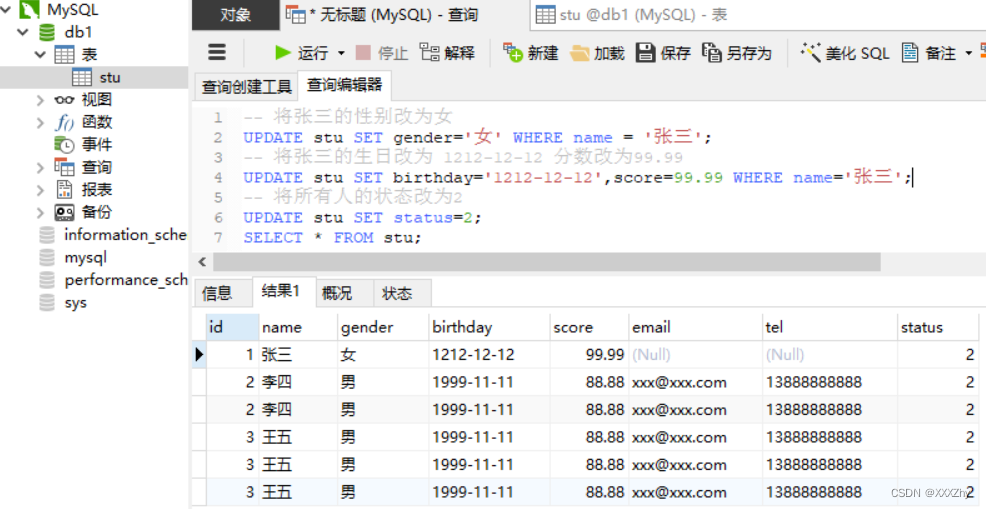Click the row indicator arrow for row 1
Image resolution: width=986 pixels, height=509 pixels.
(199, 355)
